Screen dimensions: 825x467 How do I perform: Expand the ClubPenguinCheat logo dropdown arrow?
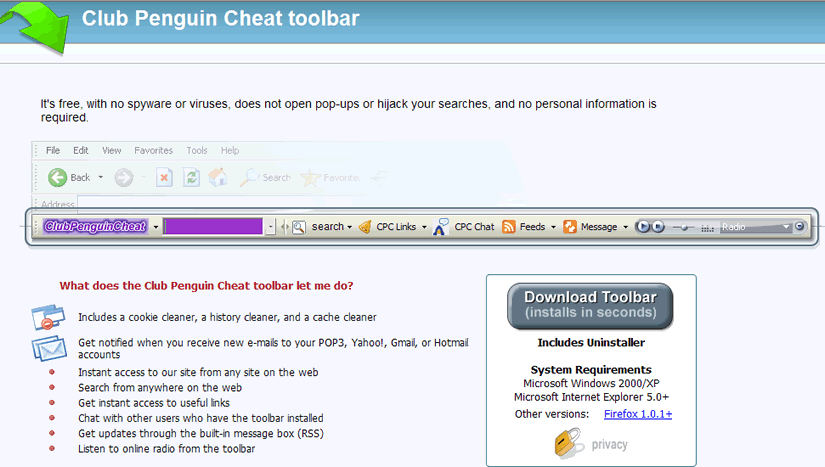tap(156, 227)
